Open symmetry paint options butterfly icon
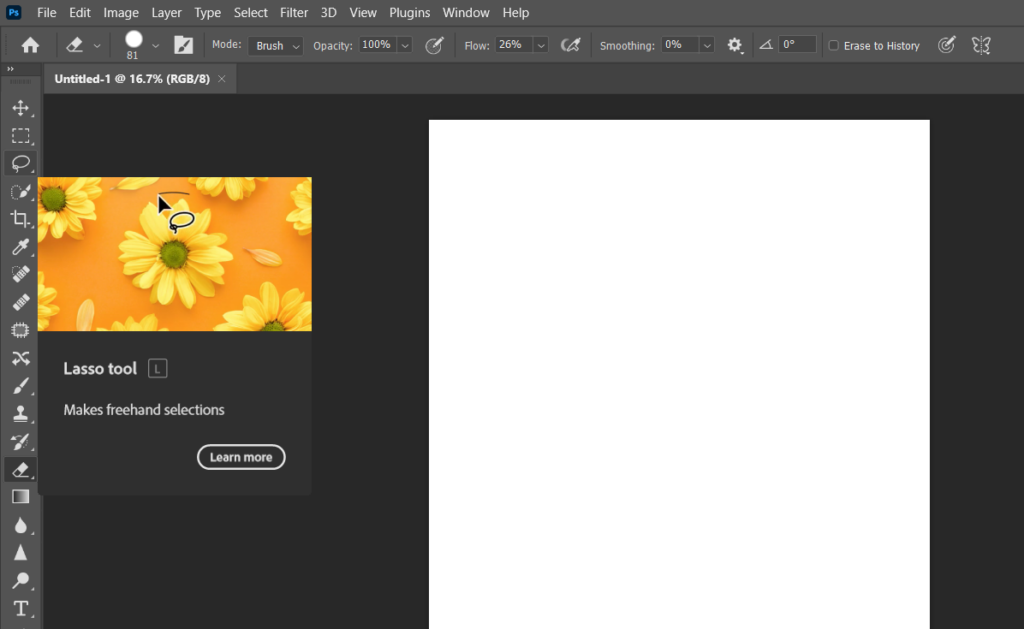 pos(981,45)
